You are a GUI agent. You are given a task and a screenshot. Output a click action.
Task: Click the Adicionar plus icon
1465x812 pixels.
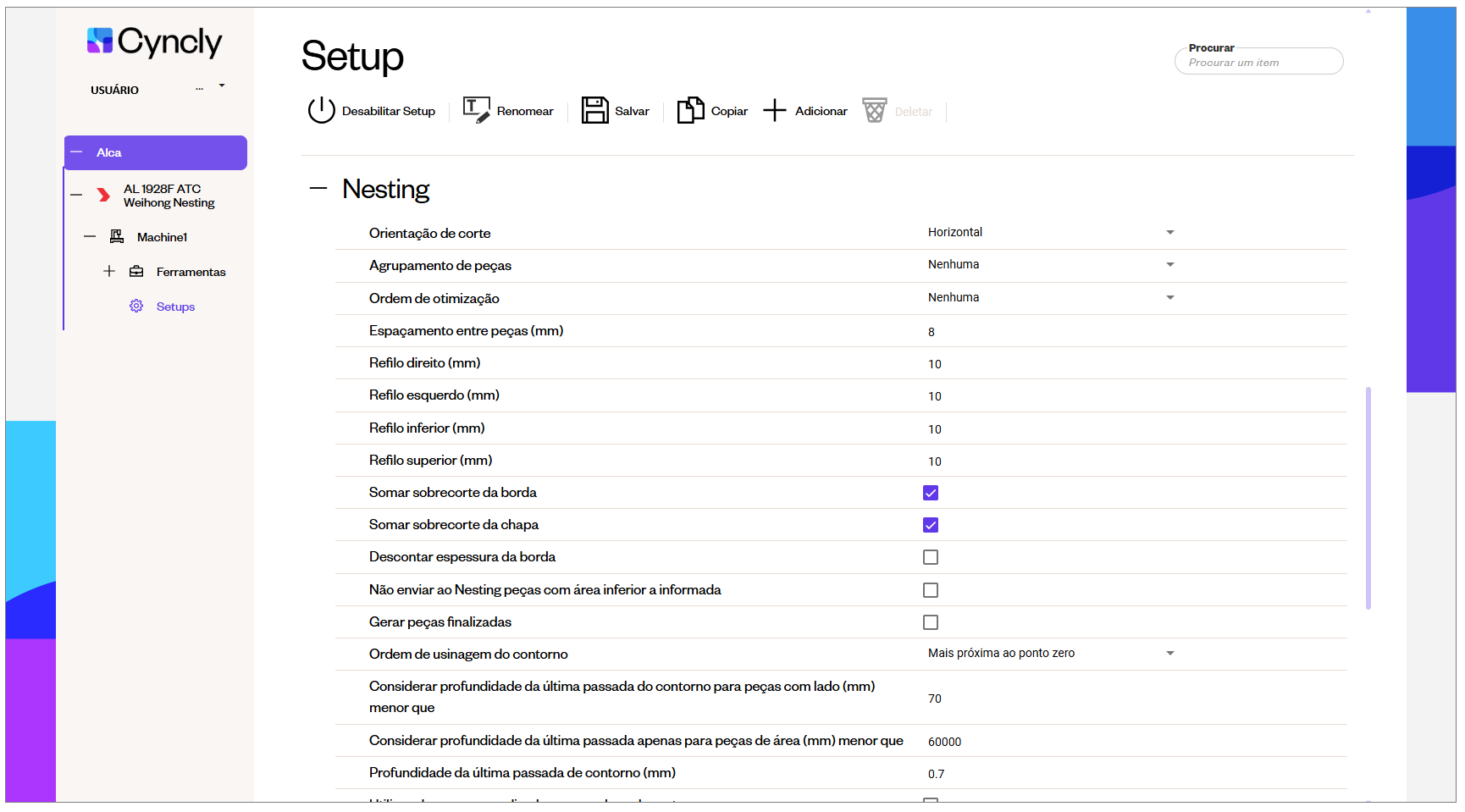pos(775,110)
